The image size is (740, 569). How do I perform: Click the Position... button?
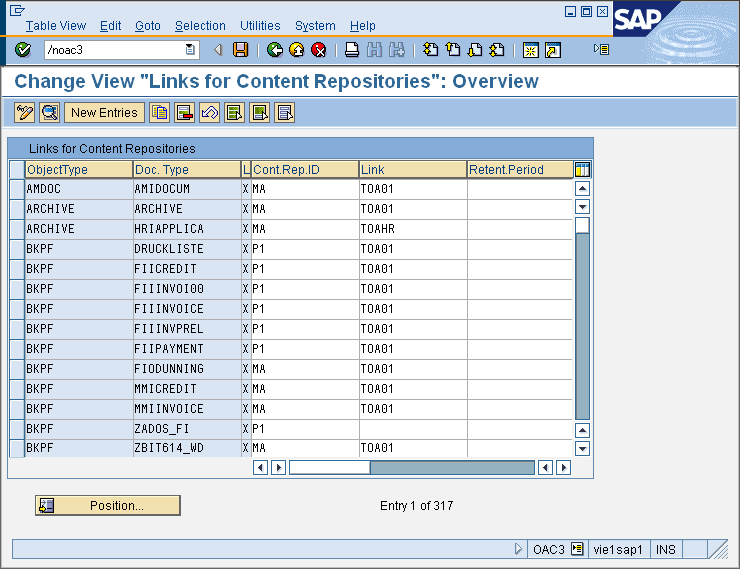[108, 506]
